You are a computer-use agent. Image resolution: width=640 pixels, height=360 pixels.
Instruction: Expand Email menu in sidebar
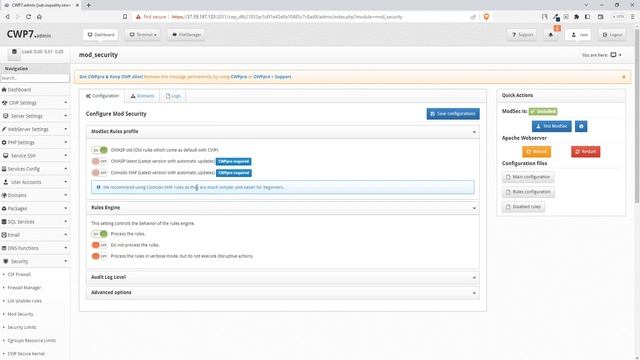35,235
